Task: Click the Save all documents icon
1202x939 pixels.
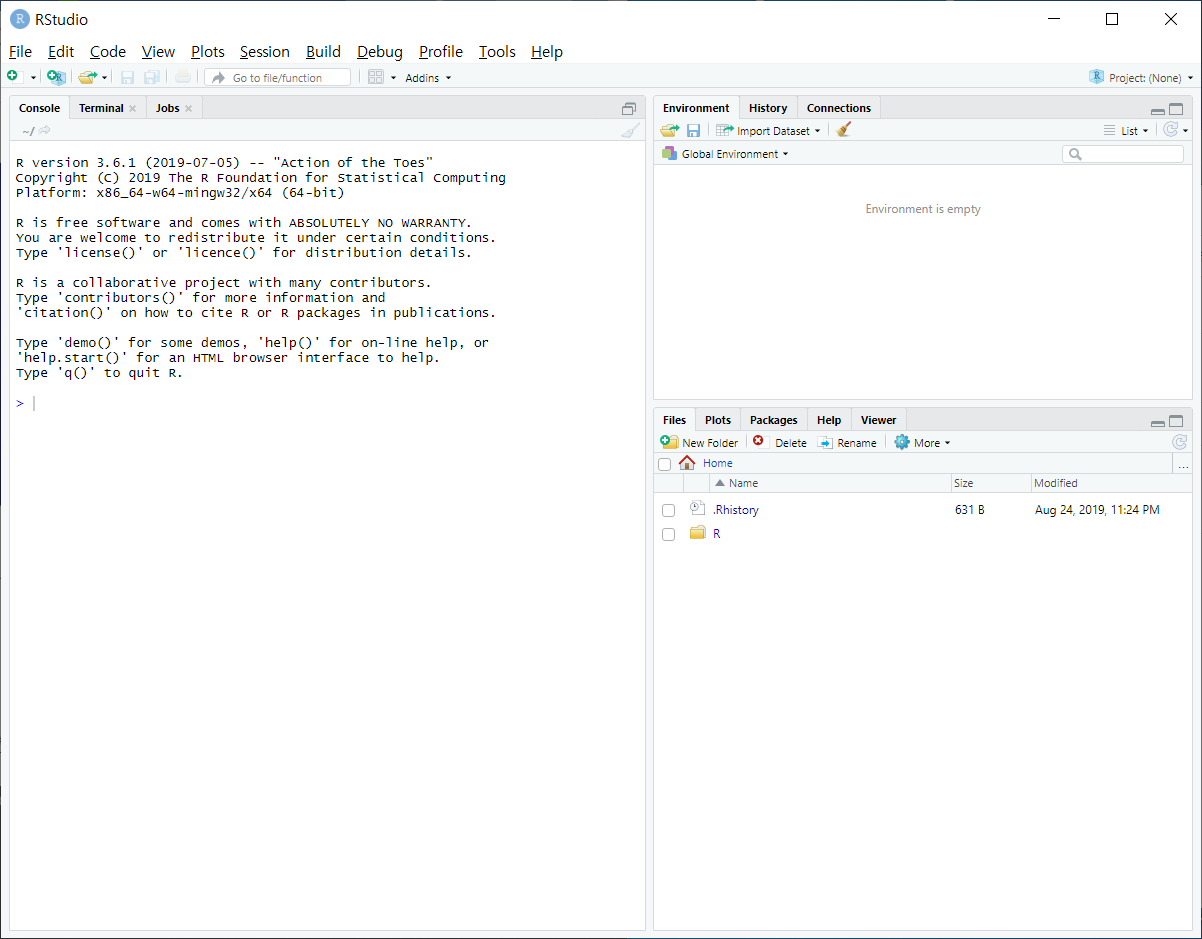Action: 151,77
